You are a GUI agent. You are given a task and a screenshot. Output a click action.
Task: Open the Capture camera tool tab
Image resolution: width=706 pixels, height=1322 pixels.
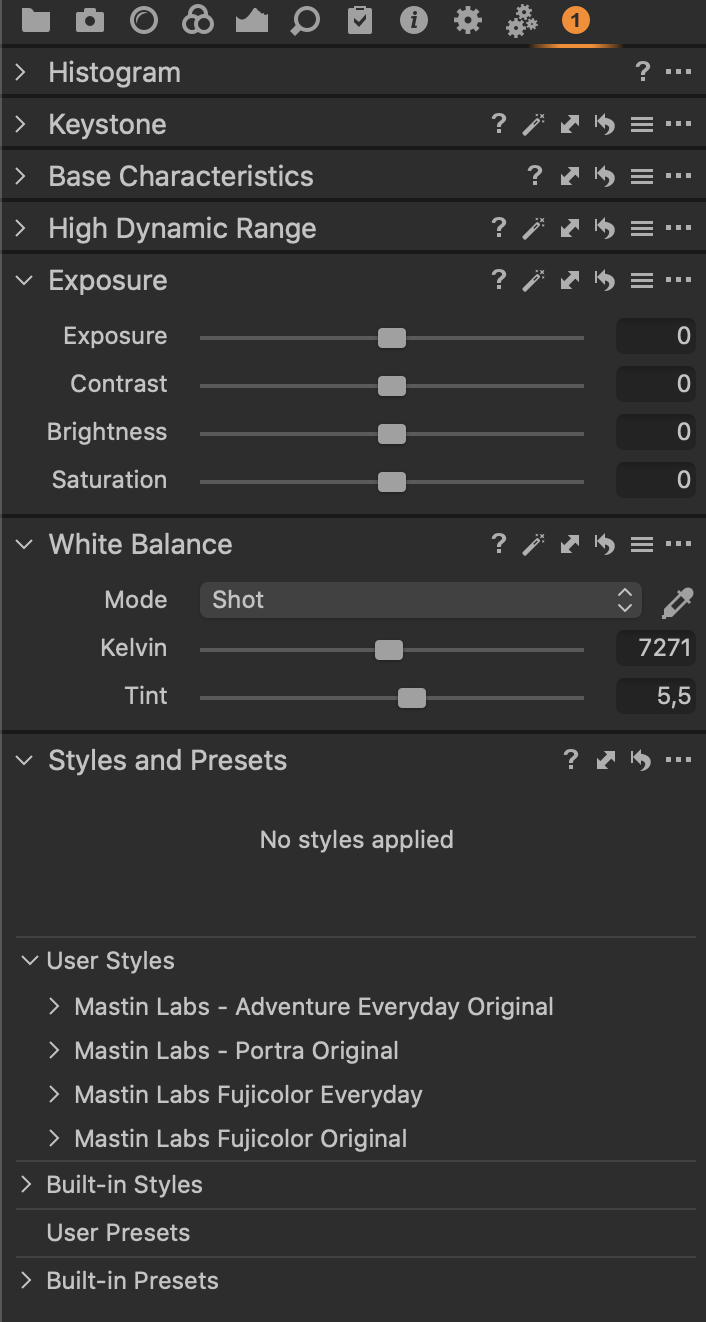click(90, 20)
